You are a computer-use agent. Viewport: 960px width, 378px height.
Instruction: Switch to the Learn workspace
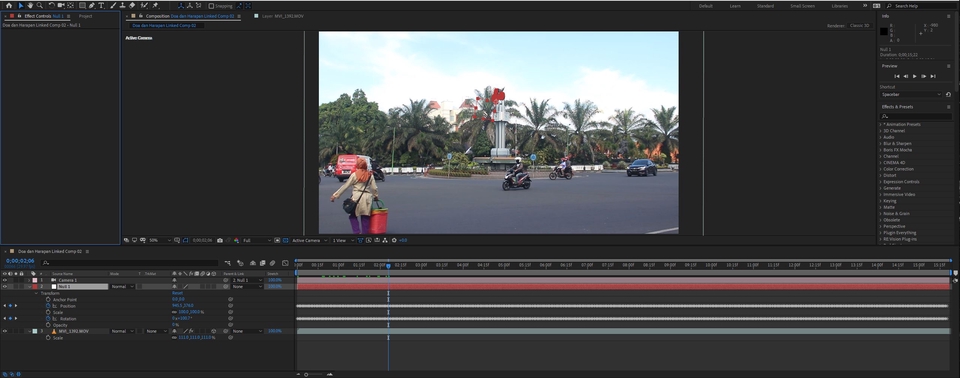click(735, 6)
